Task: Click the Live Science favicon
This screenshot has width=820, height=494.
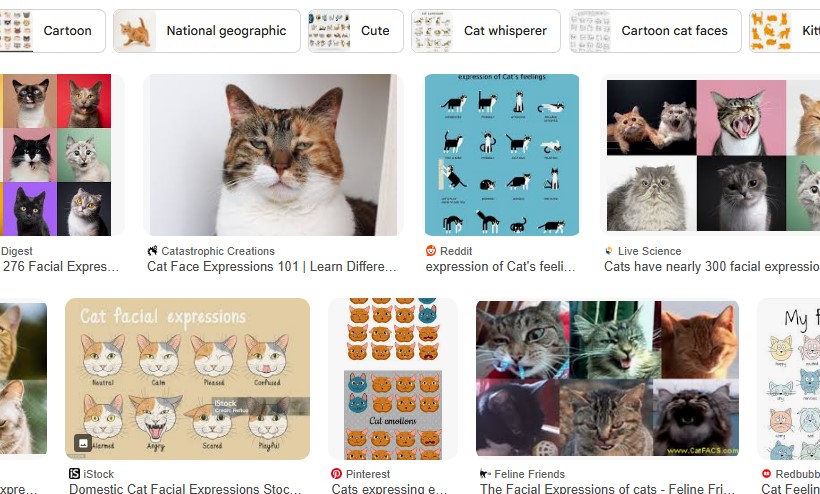Action: (x=609, y=251)
